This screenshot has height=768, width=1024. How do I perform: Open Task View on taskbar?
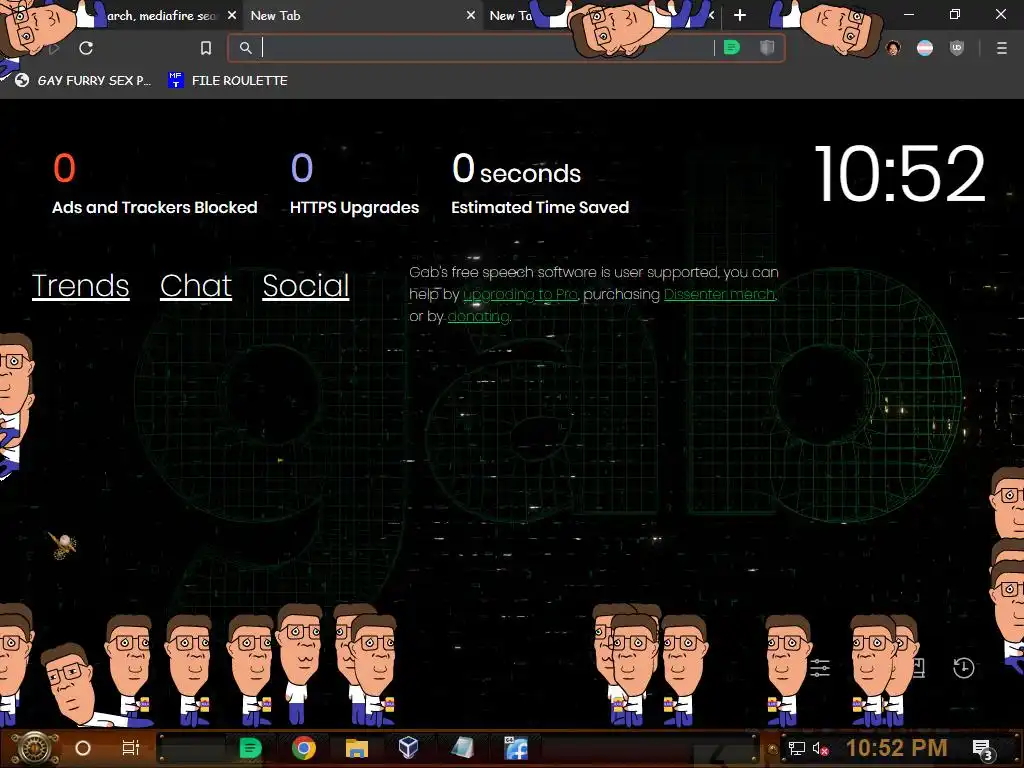(131, 748)
